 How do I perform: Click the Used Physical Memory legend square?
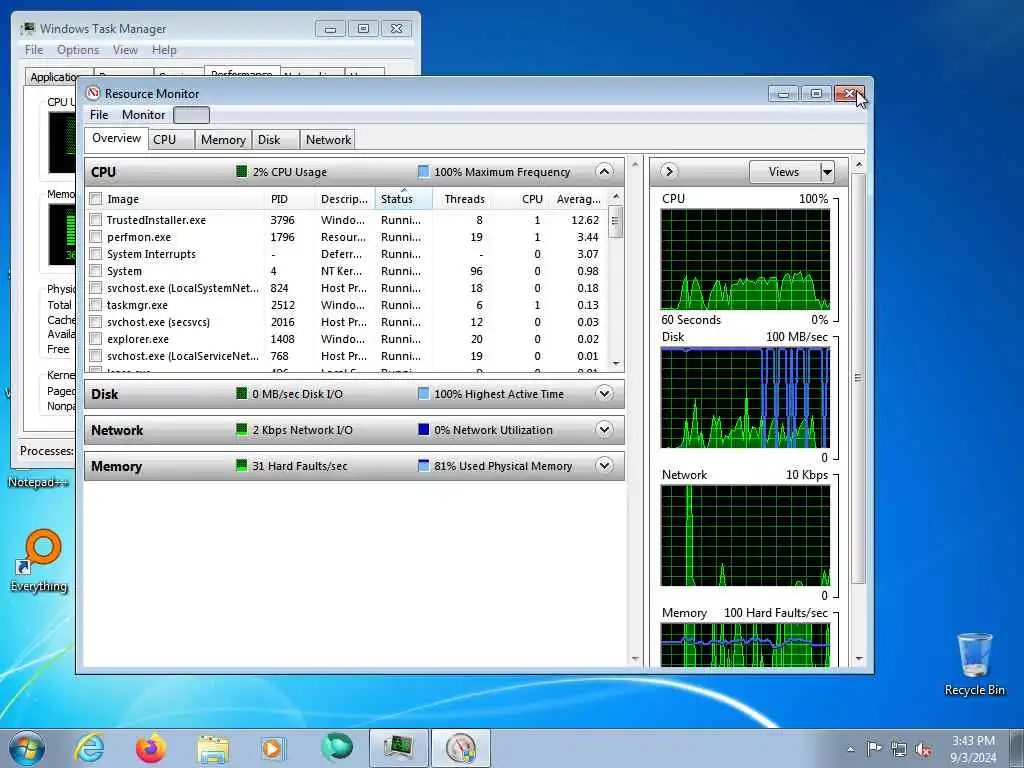423,466
